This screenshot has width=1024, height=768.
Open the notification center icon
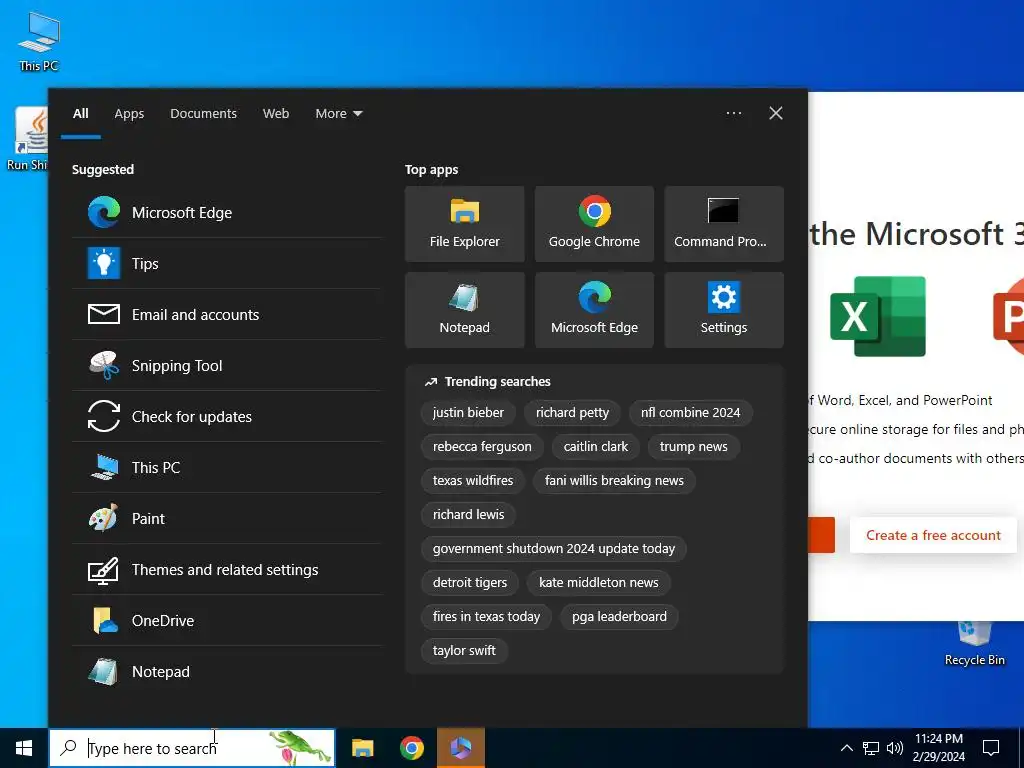(991, 748)
